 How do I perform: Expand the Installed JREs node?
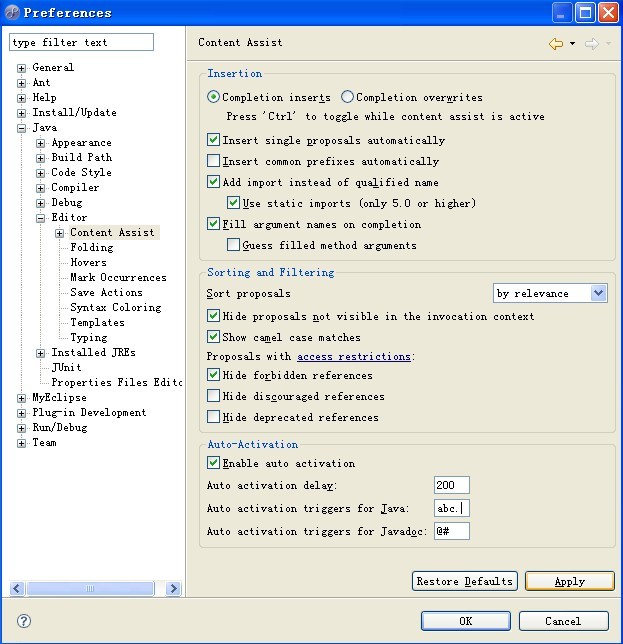(x=40, y=353)
